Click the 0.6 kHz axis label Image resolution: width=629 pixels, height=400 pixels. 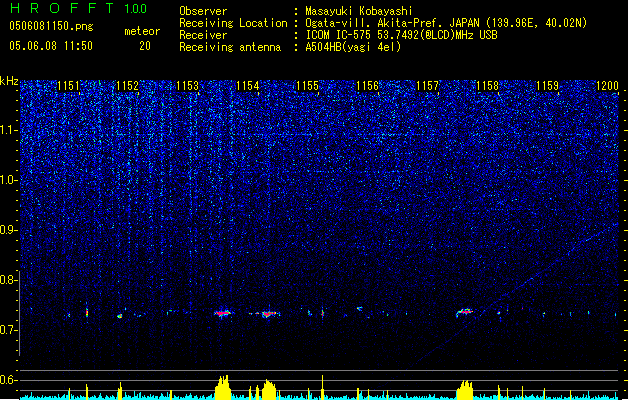tap(8, 380)
